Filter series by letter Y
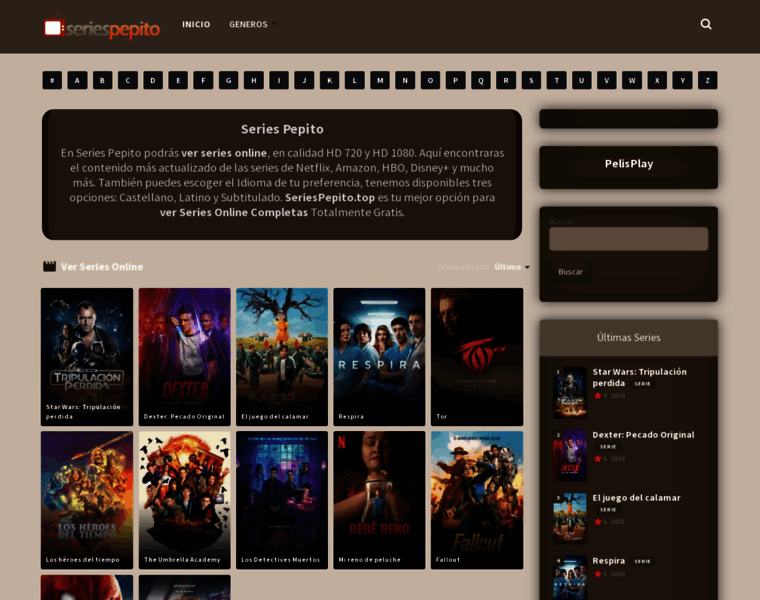Viewport: 760px width, 600px height. (682, 80)
